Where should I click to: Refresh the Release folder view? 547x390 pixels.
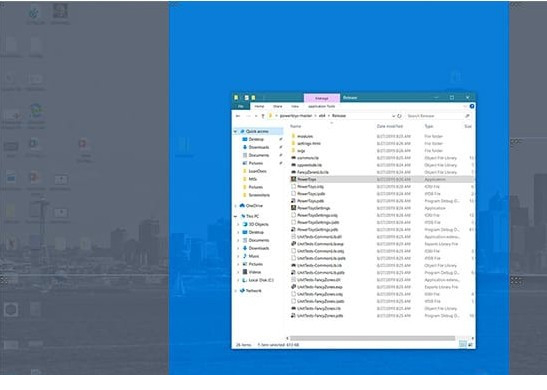(x=399, y=116)
